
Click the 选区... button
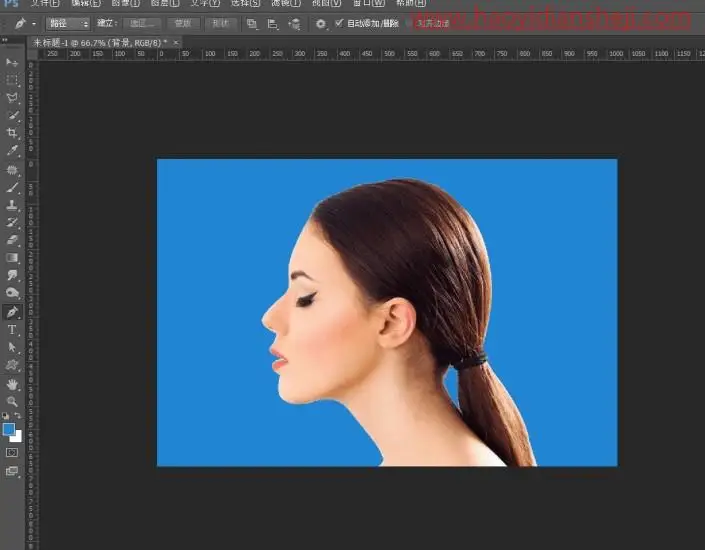click(142, 23)
